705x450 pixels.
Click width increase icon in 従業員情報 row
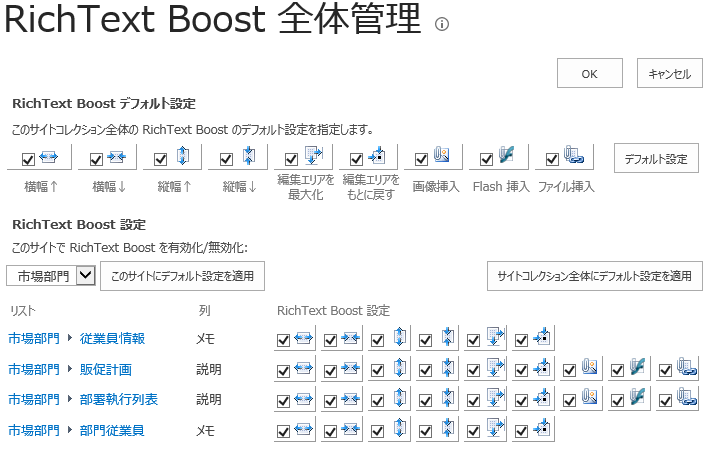303,337
